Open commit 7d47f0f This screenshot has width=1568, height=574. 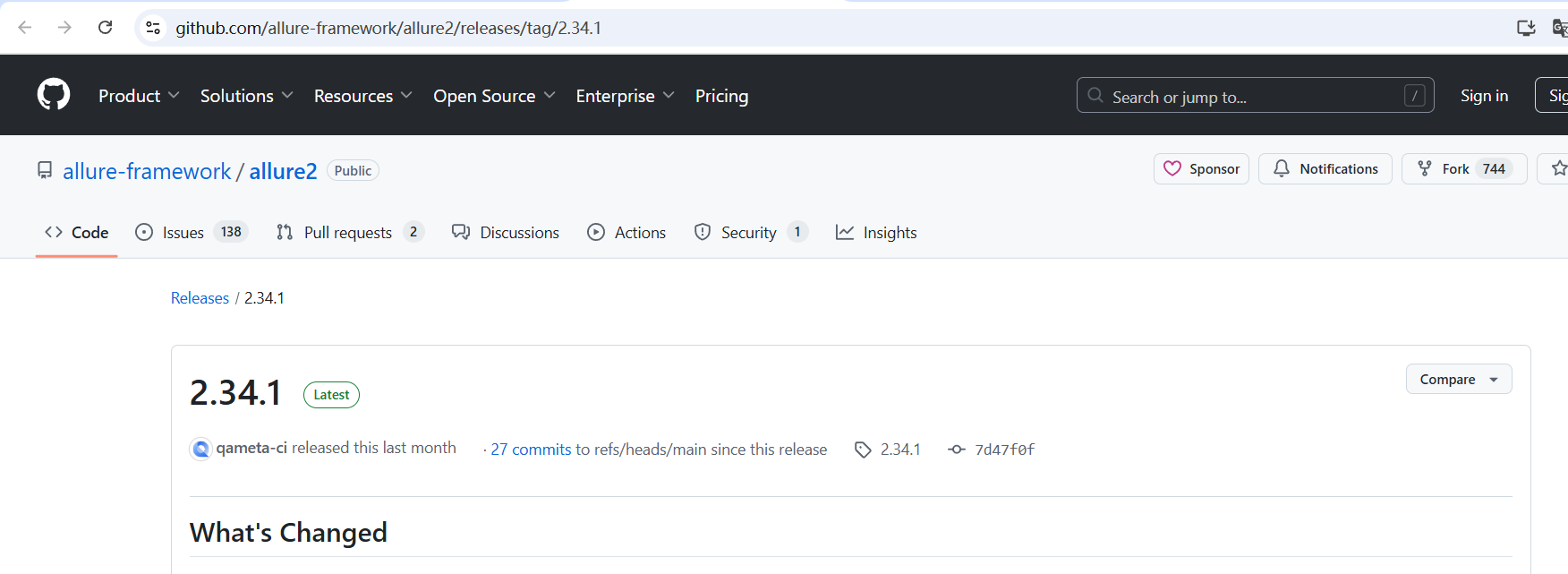(x=1004, y=450)
